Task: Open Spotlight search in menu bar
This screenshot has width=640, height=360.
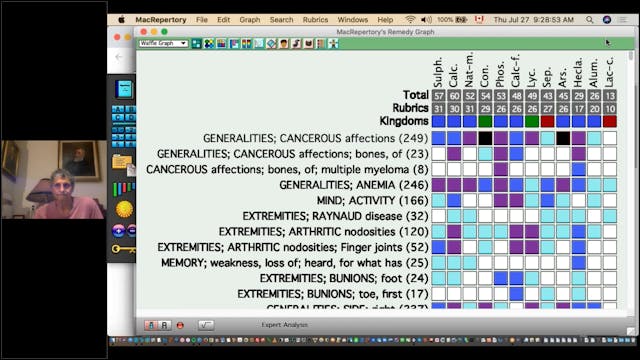Action: (589, 20)
